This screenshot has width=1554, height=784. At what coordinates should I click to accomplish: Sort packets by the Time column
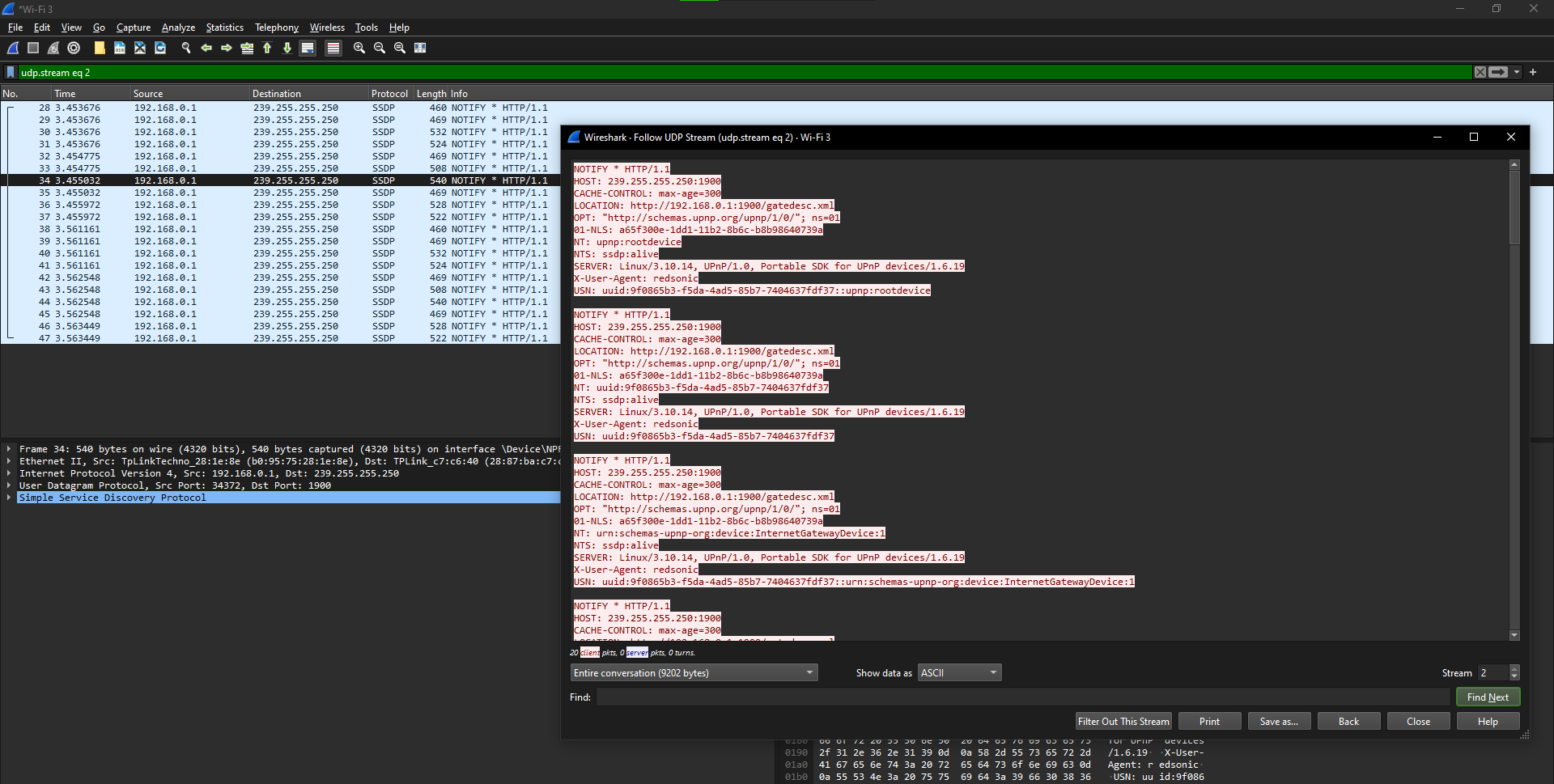pyautogui.click(x=91, y=94)
